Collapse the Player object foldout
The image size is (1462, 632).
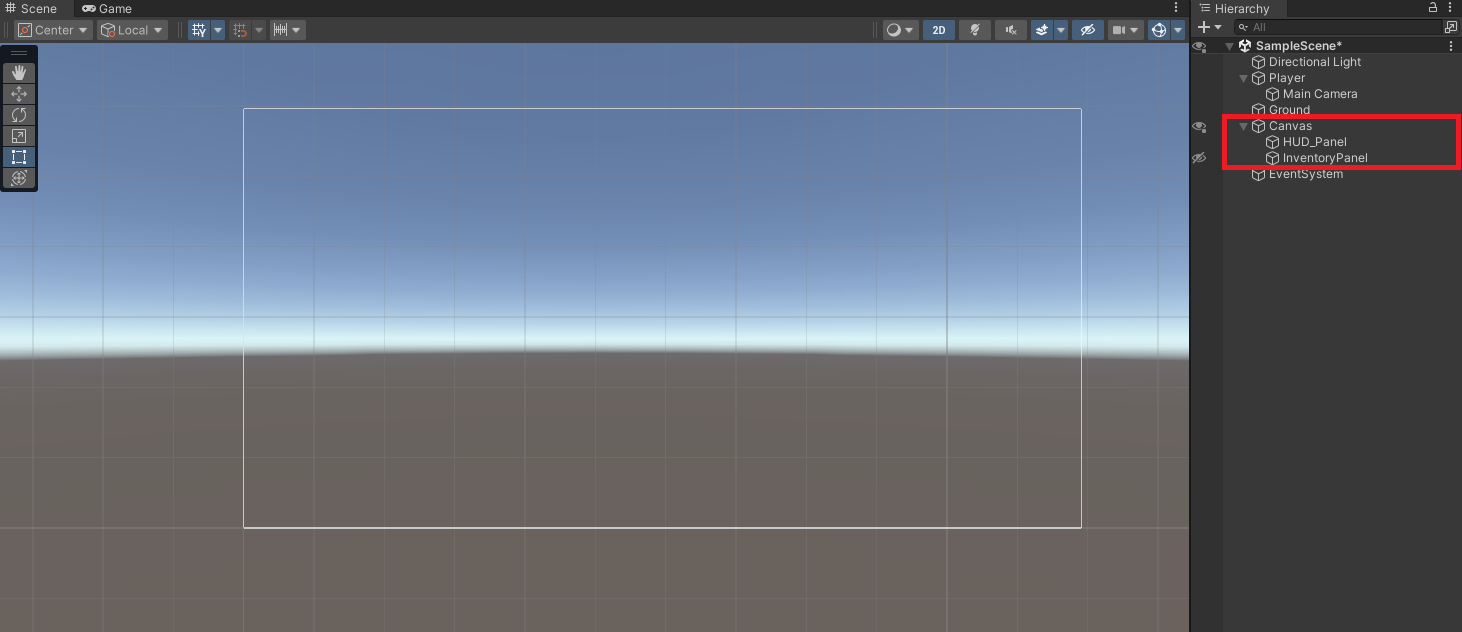click(1244, 78)
